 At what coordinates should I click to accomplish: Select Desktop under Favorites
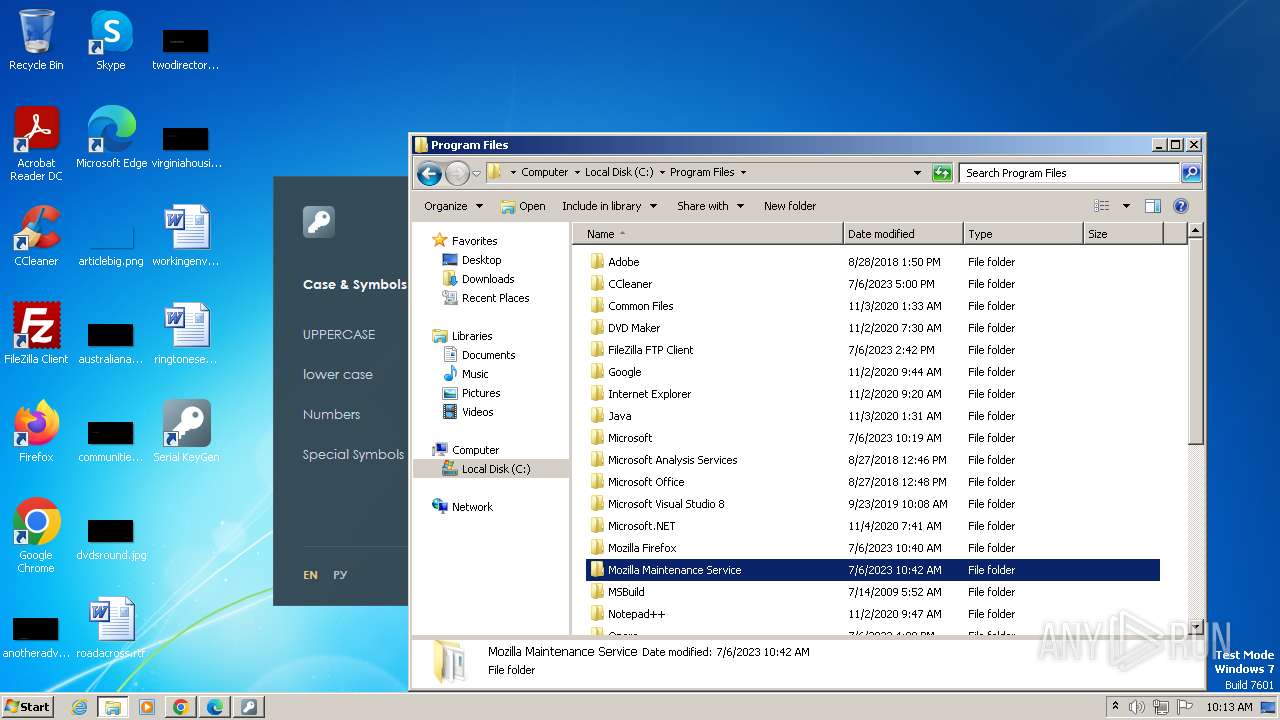481,260
